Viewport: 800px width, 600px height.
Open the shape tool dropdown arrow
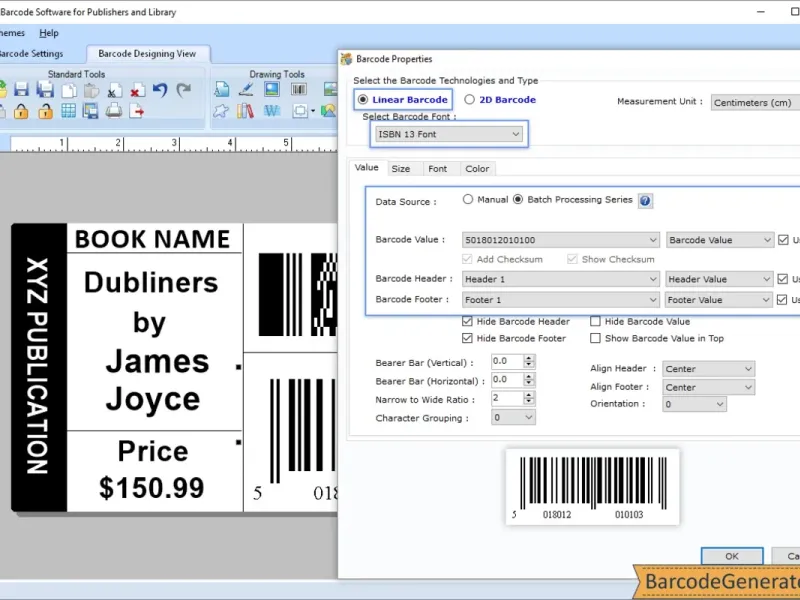coord(313,111)
